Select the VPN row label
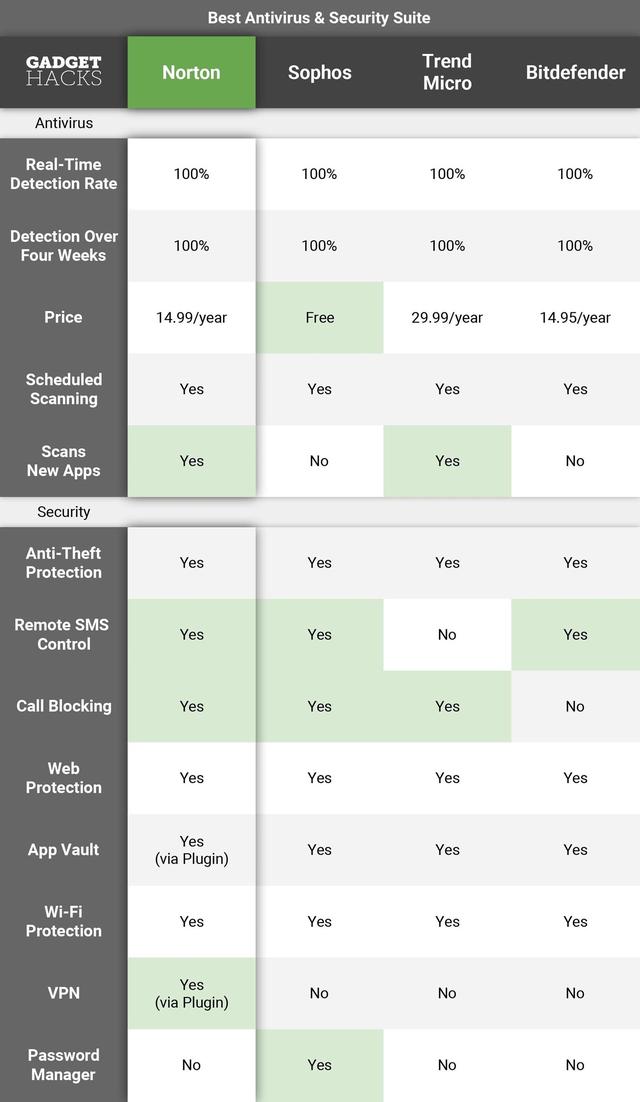640x1102 pixels. pyautogui.click(x=64, y=993)
